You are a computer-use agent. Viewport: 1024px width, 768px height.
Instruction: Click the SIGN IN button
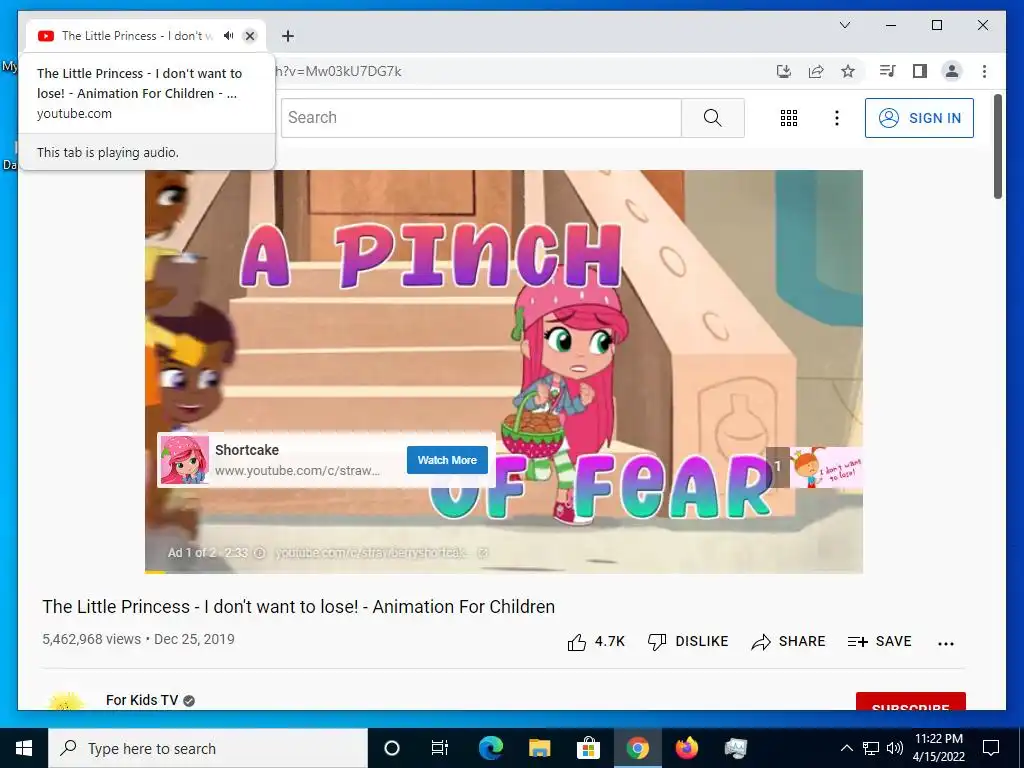coord(919,118)
